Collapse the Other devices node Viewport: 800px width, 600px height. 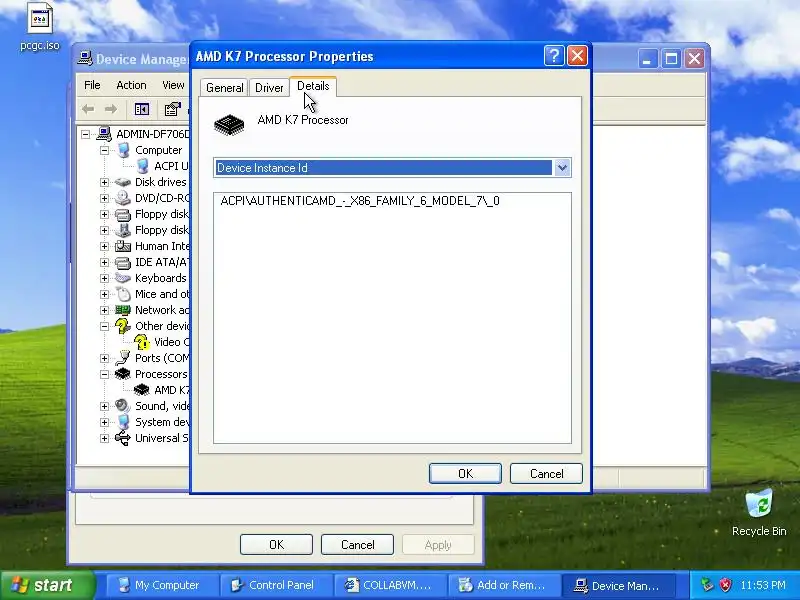tap(105, 326)
